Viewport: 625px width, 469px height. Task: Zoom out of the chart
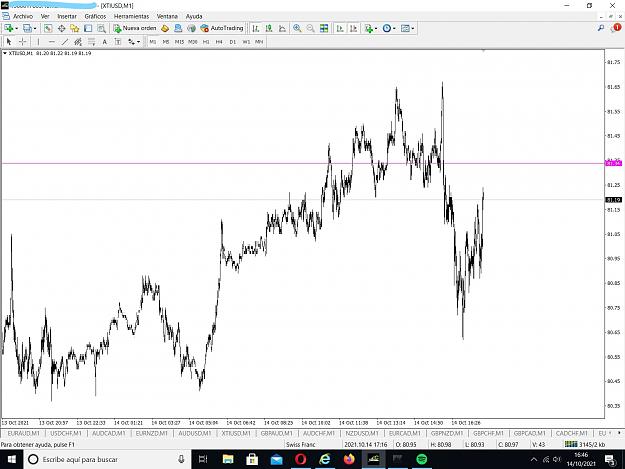(x=310, y=28)
